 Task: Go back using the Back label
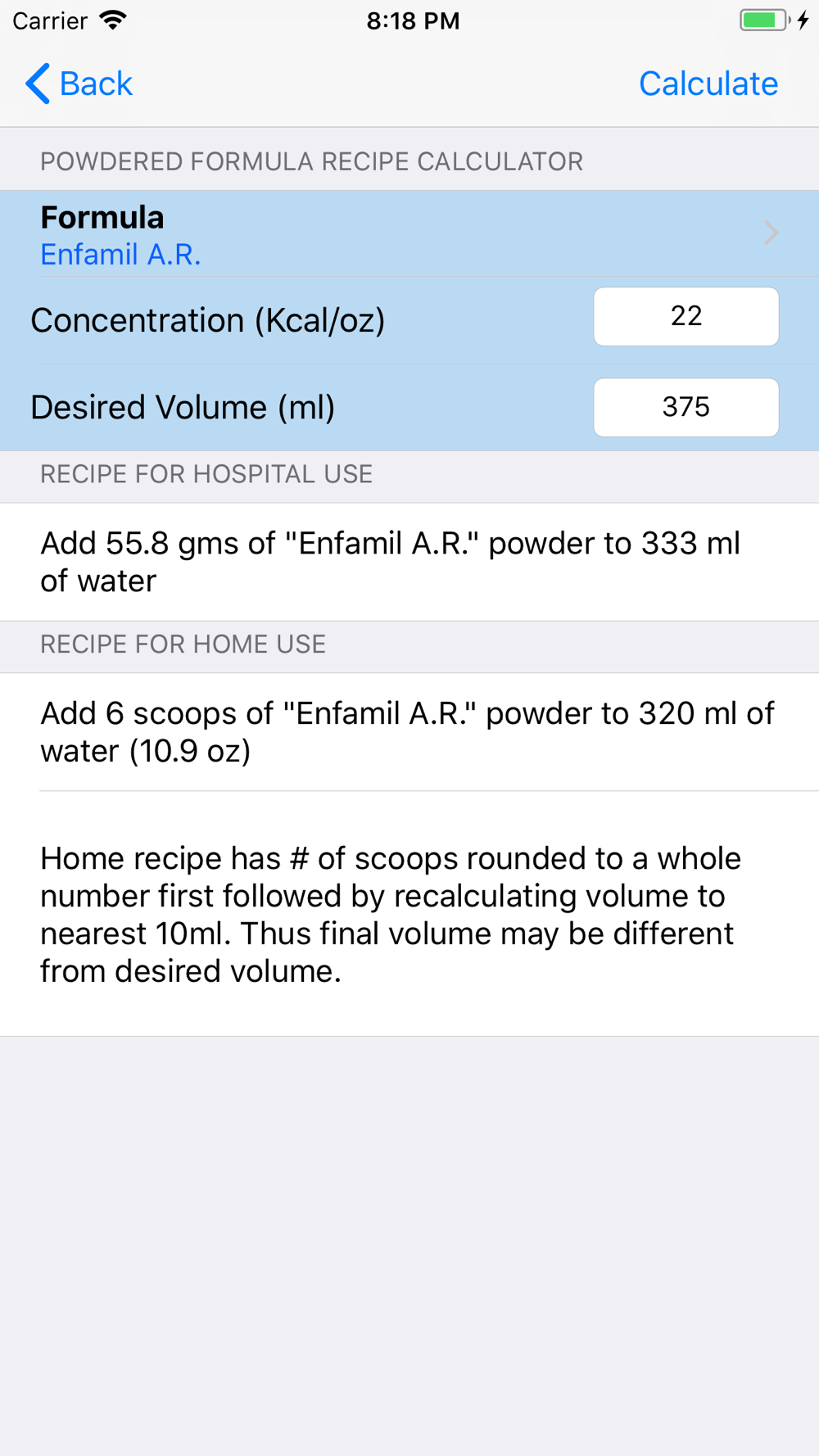(x=96, y=84)
